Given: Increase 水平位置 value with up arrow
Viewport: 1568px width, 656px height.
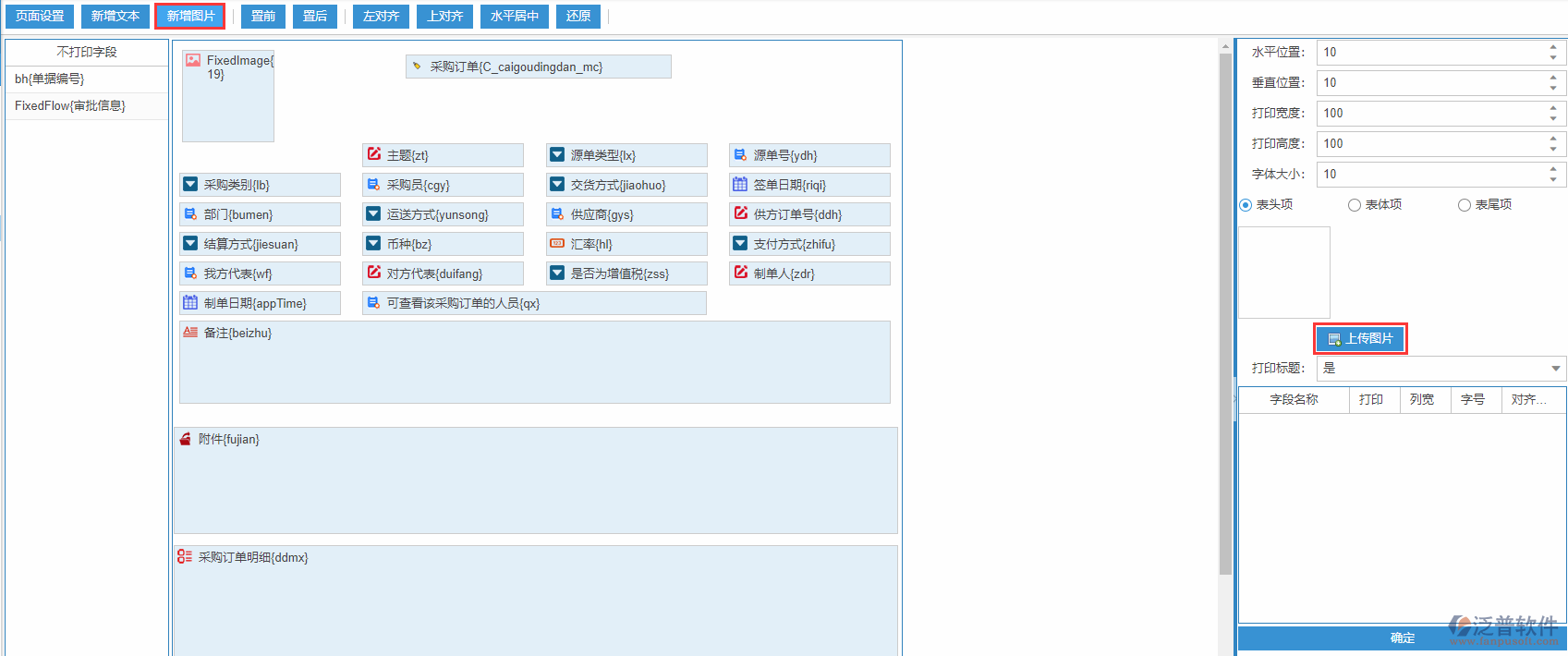Looking at the screenshot, I should point(1553,47).
